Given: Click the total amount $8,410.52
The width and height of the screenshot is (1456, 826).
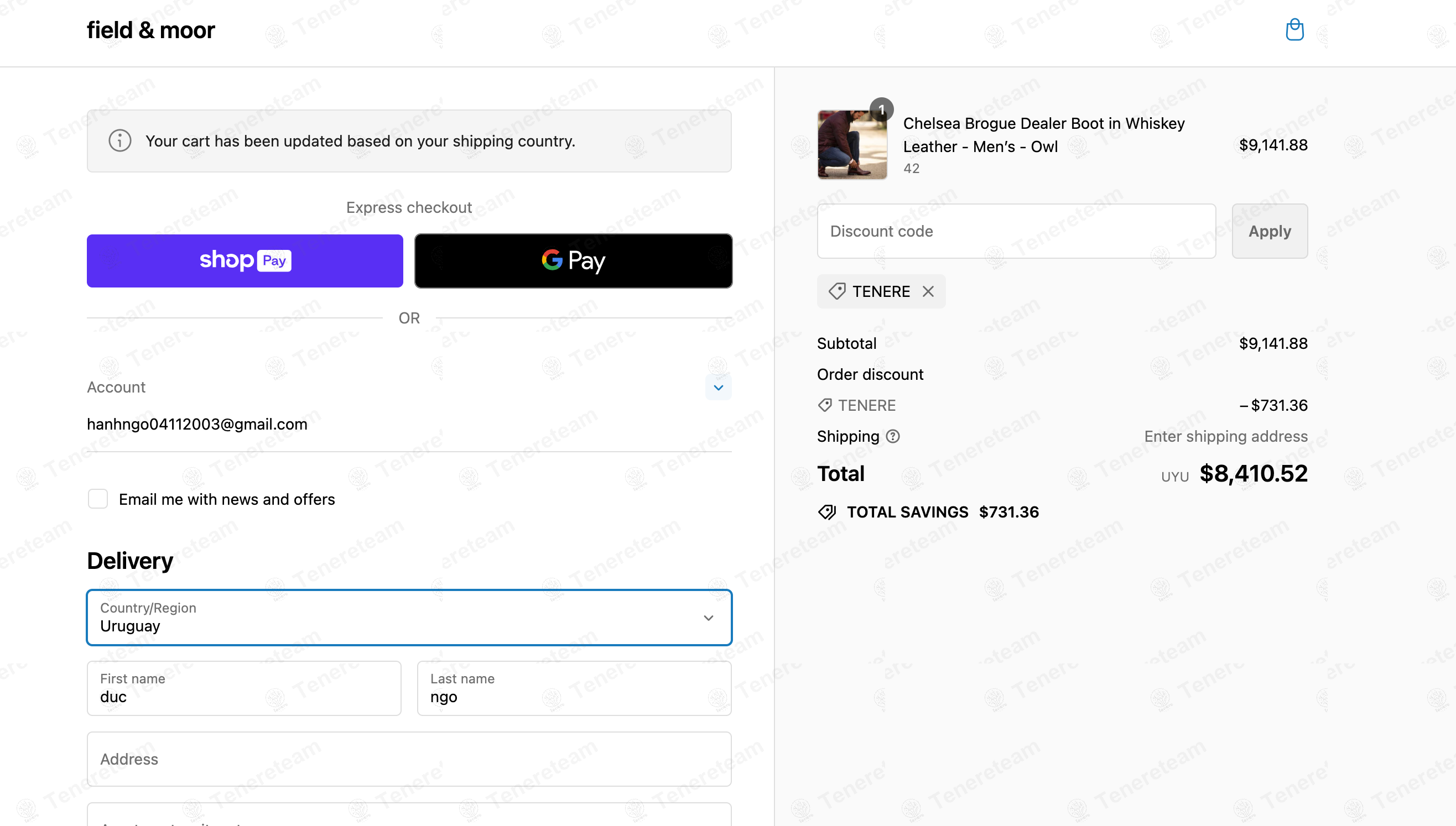Looking at the screenshot, I should coord(1253,474).
